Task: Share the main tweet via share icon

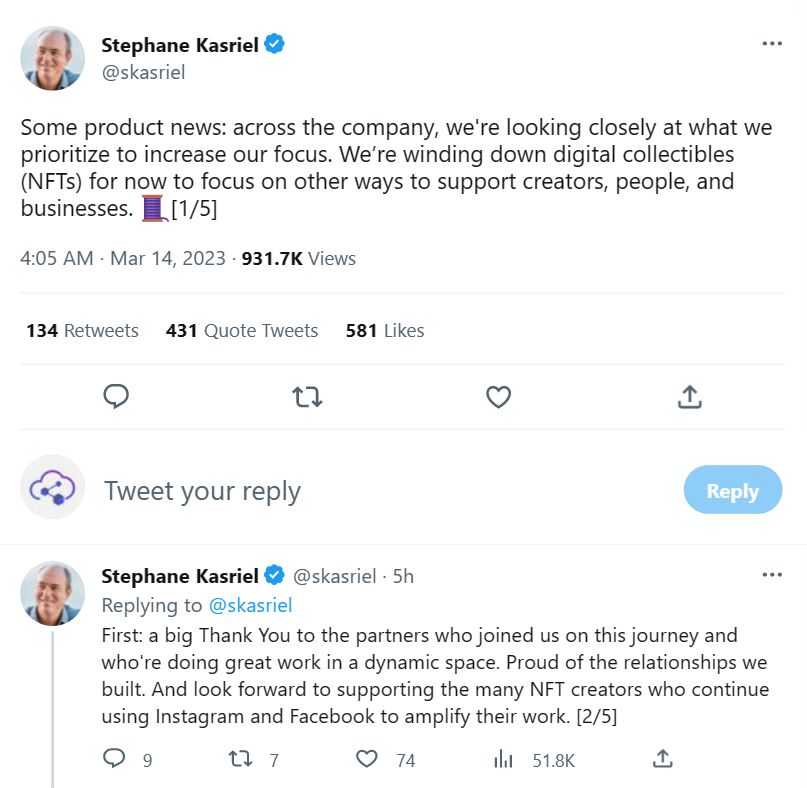Action: tap(690, 397)
